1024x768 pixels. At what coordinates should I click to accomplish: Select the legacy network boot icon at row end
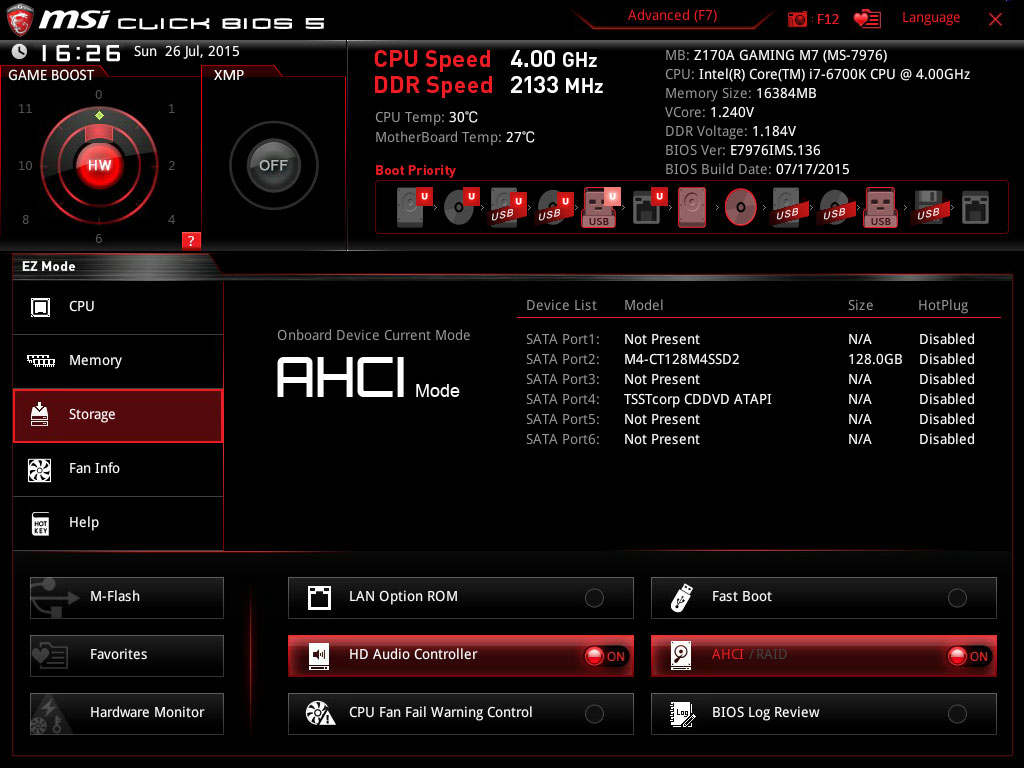975,208
